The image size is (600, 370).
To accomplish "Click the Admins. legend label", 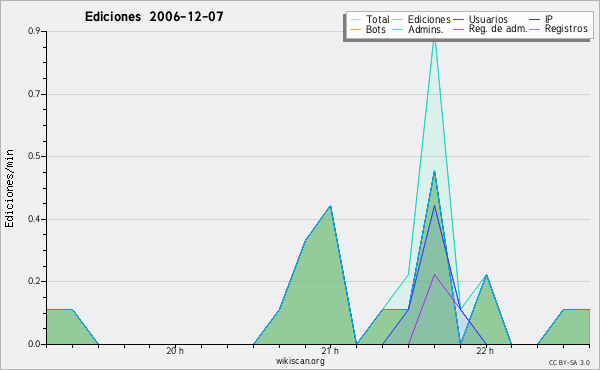I will pyautogui.click(x=426, y=29).
